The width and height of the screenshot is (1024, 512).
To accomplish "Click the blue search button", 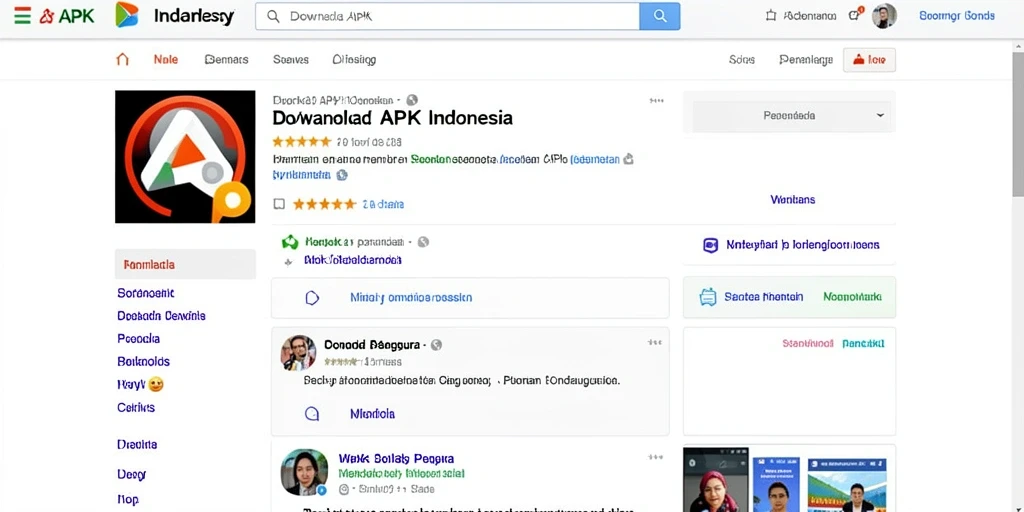I will click(x=660, y=16).
